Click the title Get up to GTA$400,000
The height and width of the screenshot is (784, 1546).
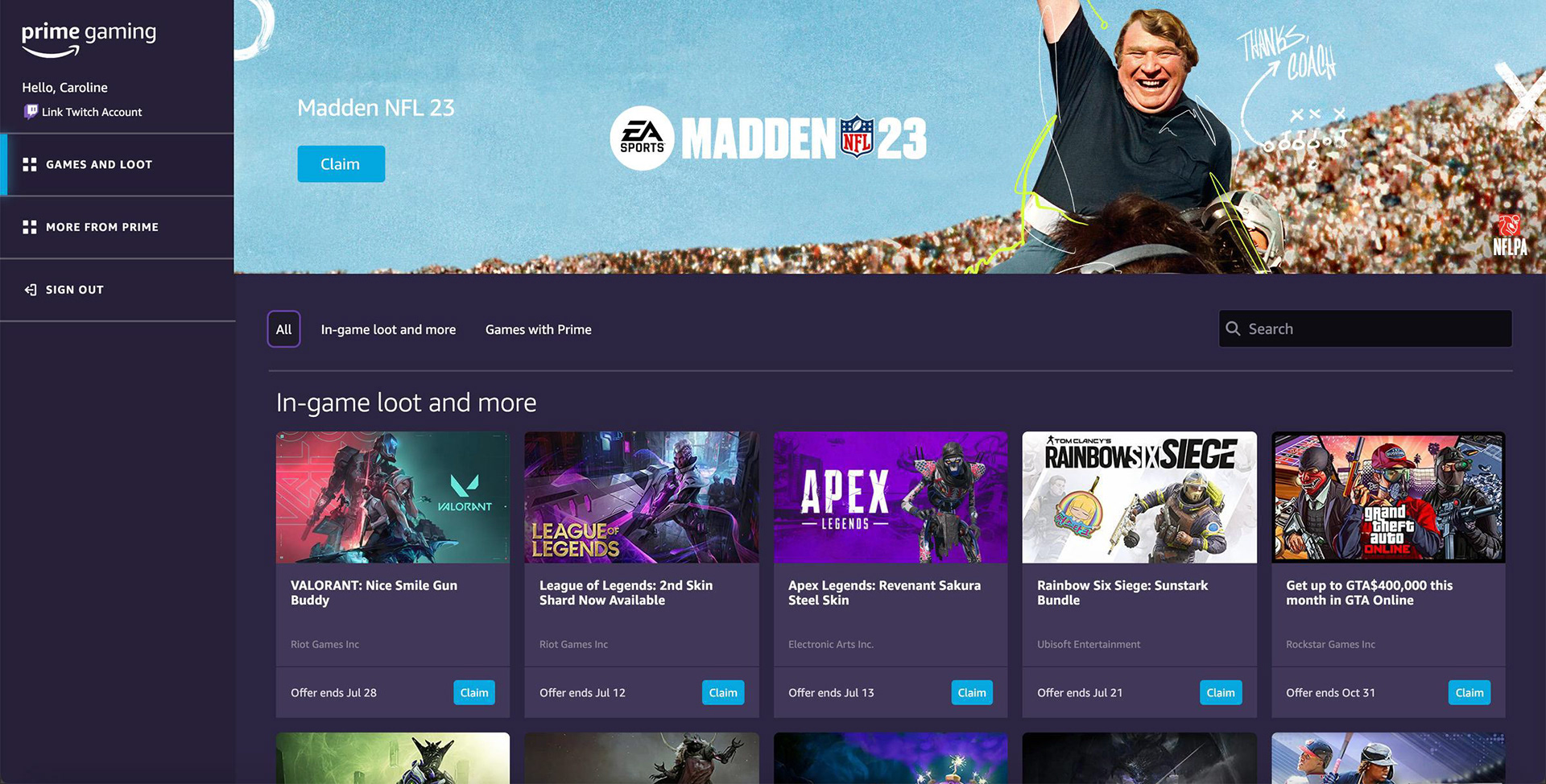click(x=1369, y=592)
